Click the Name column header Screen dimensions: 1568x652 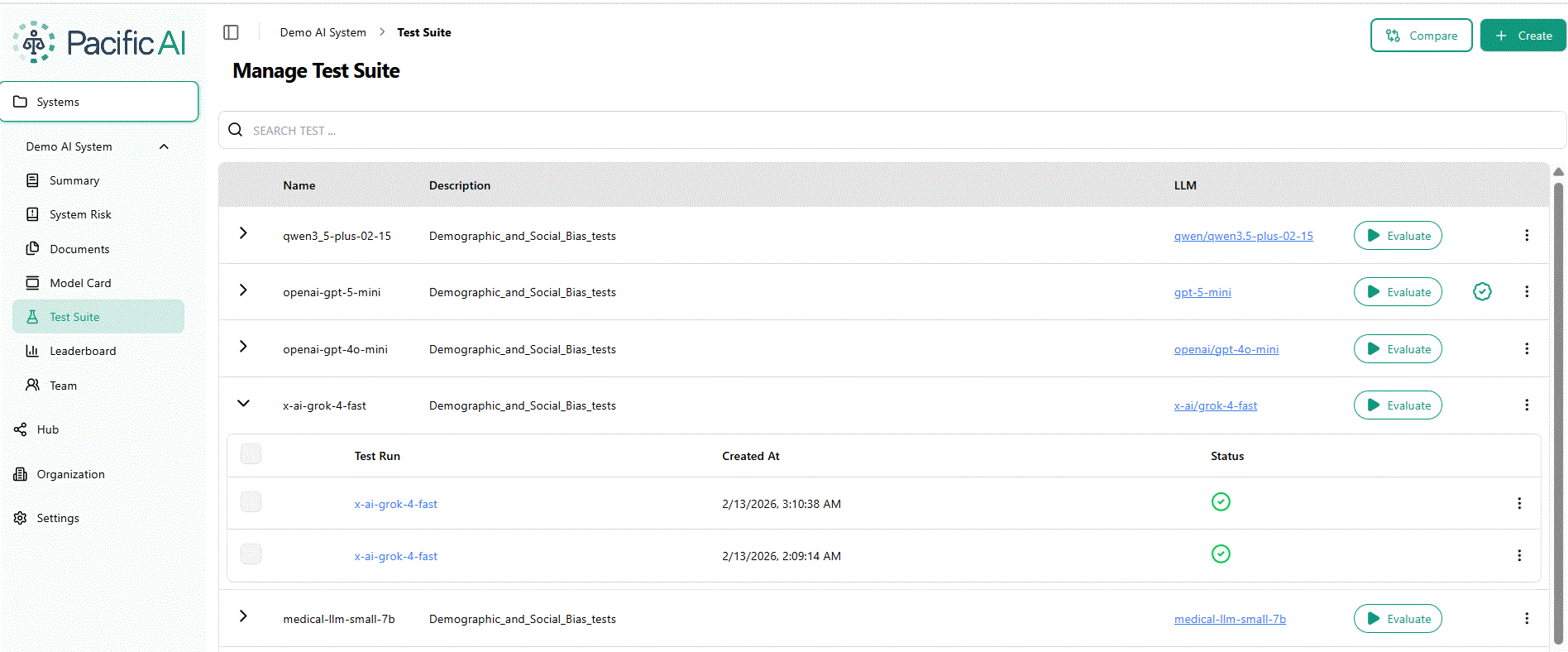pyautogui.click(x=299, y=185)
